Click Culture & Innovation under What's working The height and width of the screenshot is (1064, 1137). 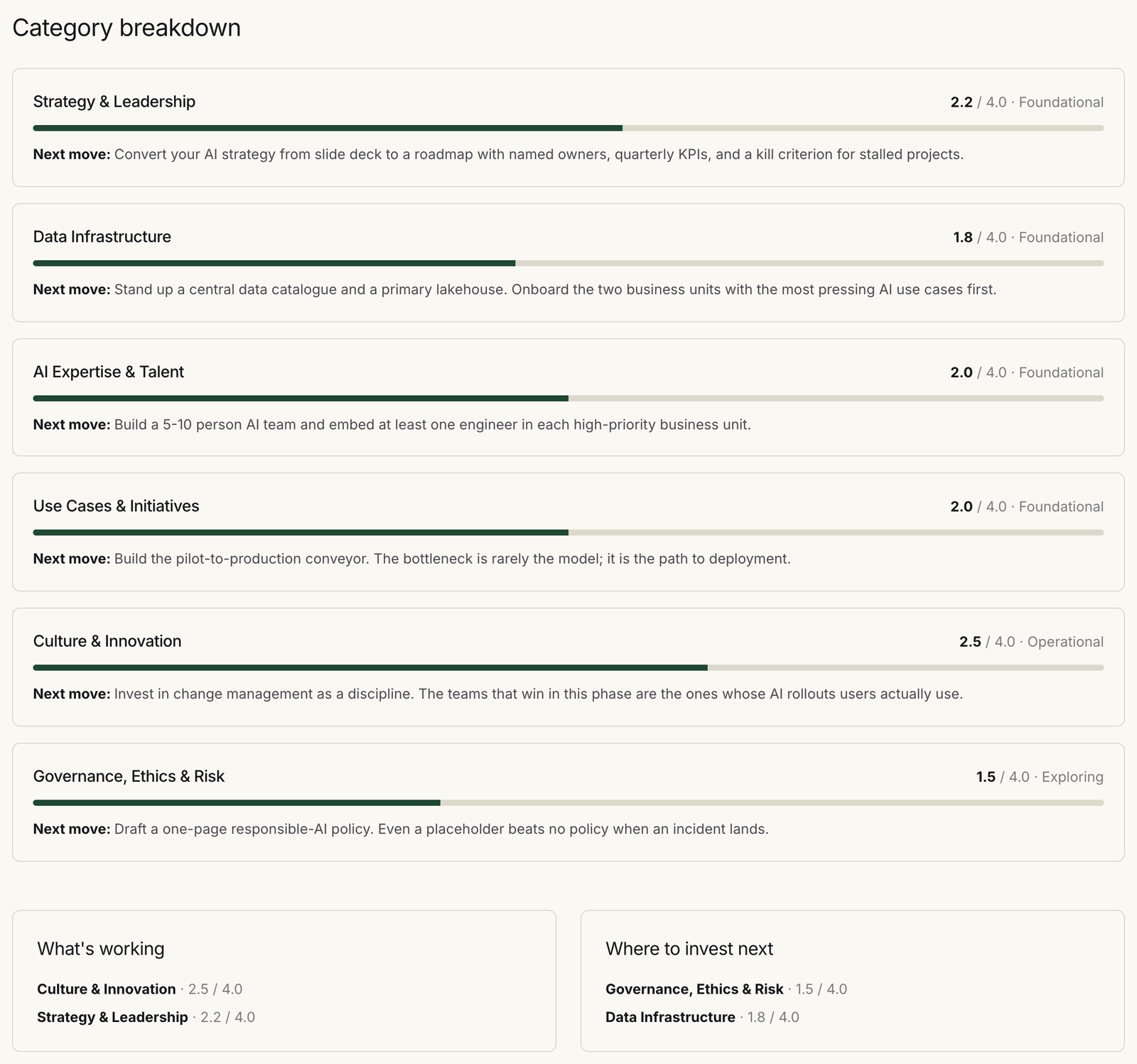[140, 989]
